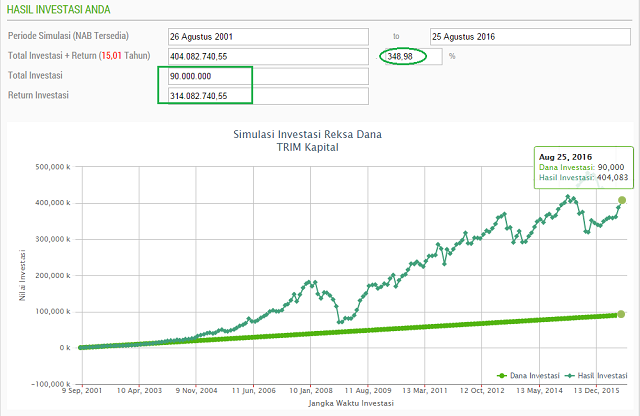Image resolution: width=640 pixels, height=416 pixels.
Task: Click the 13 Dec, 2015 x-axis label
Action: tap(592, 390)
